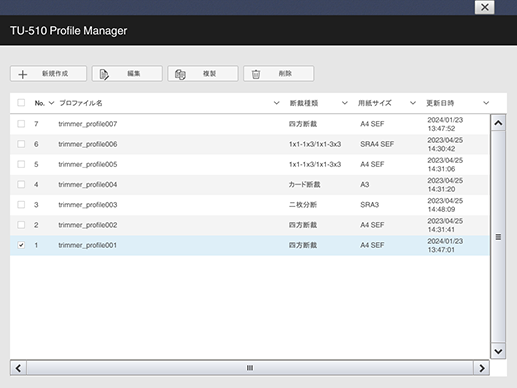Select the trimmer_profile006 row
The height and width of the screenshot is (388, 517).
click(x=250, y=144)
